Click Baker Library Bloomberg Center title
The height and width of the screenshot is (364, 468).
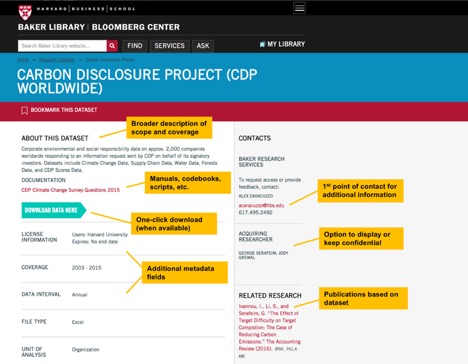[x=99, y=27]
